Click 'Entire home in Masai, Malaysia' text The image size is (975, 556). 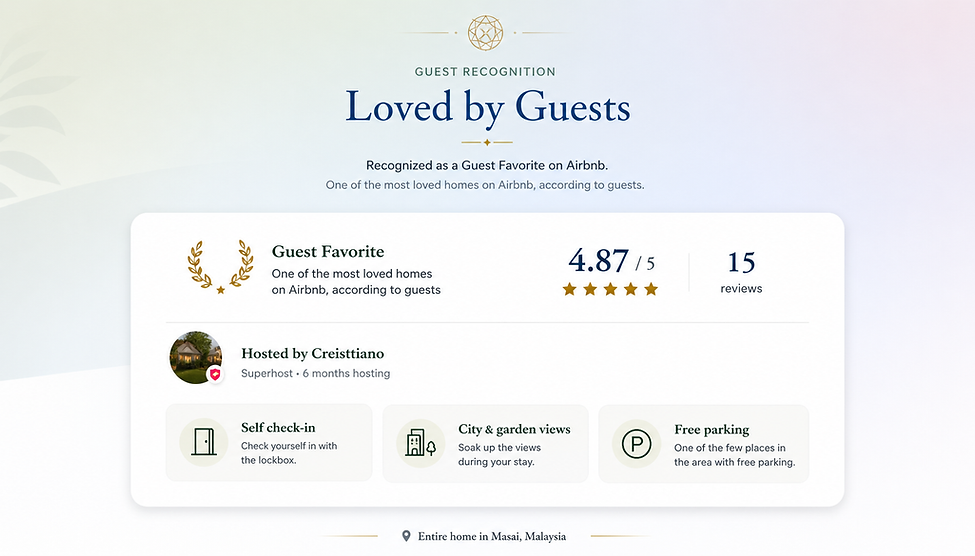tap(492, 536)
